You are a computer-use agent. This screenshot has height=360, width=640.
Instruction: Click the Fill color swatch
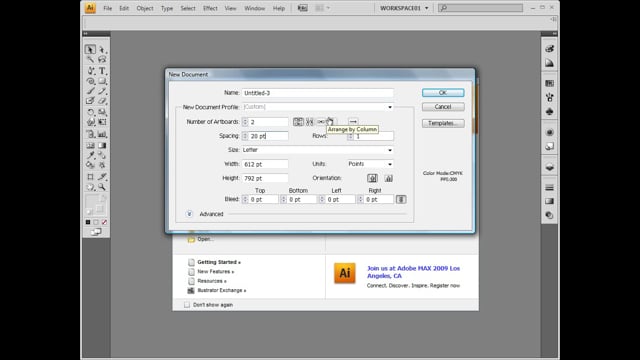pyautogui.click(x=91, y=201)
